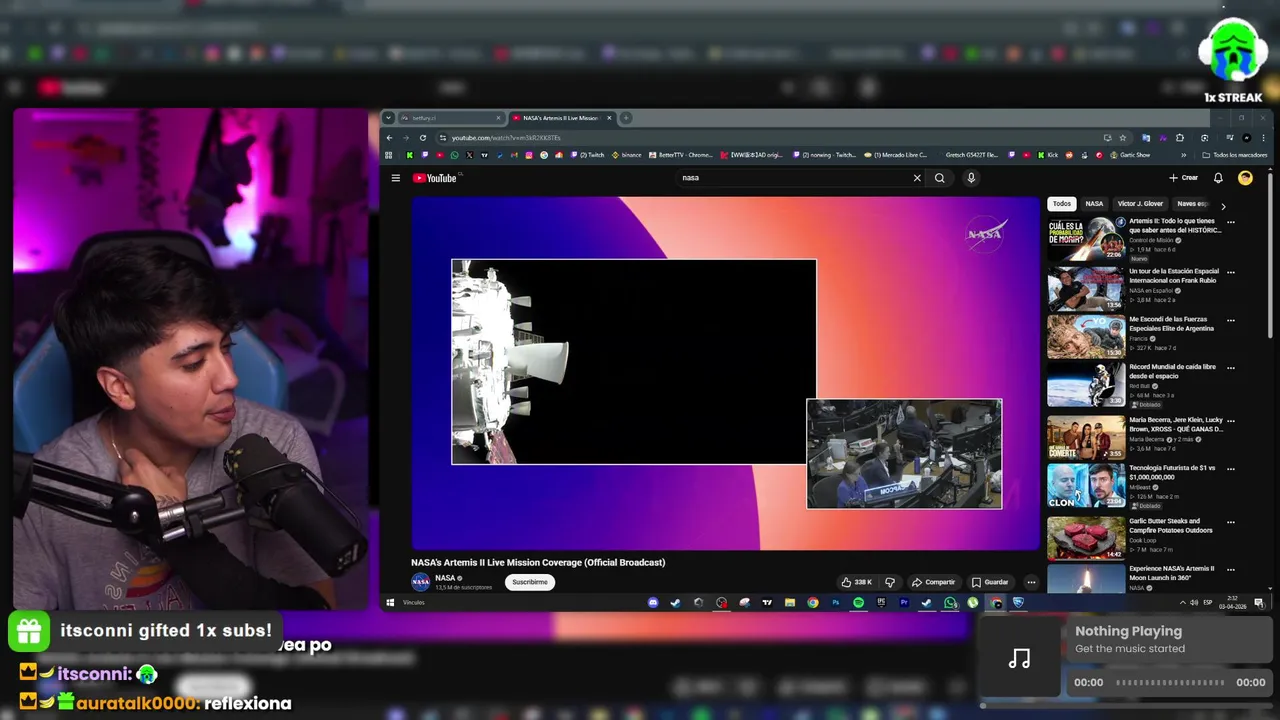The image size is (1280, 720).
Task: Open Chrome tab search dropdown
Action: (388, 118)
